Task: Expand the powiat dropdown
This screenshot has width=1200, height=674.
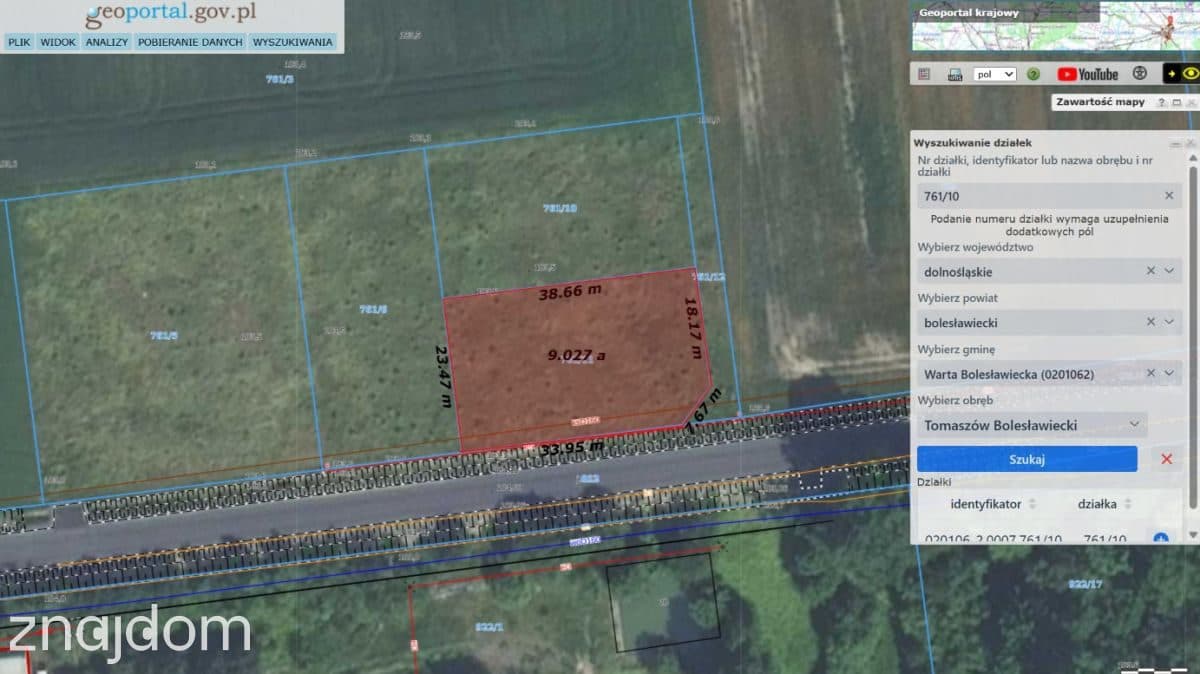Action: click(x=1169, y=322)
